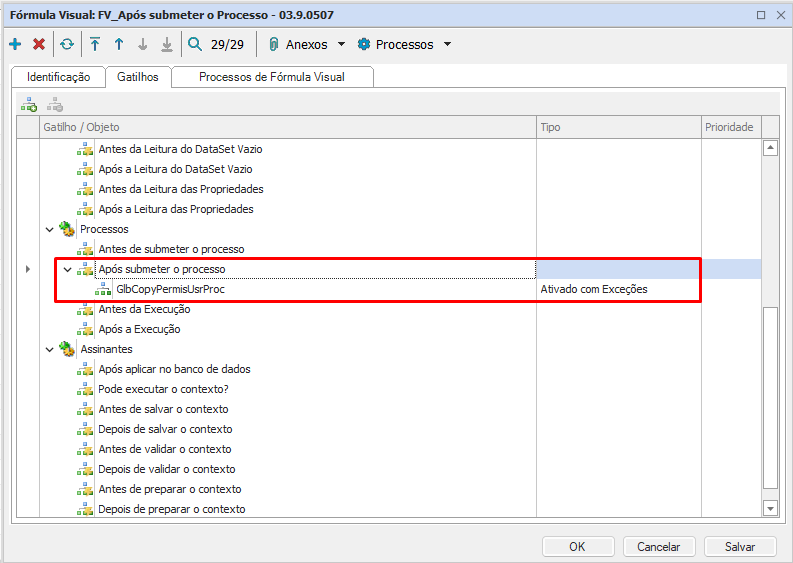Click icon beside GlbCopyPermisUsrProc

(103, 289)
